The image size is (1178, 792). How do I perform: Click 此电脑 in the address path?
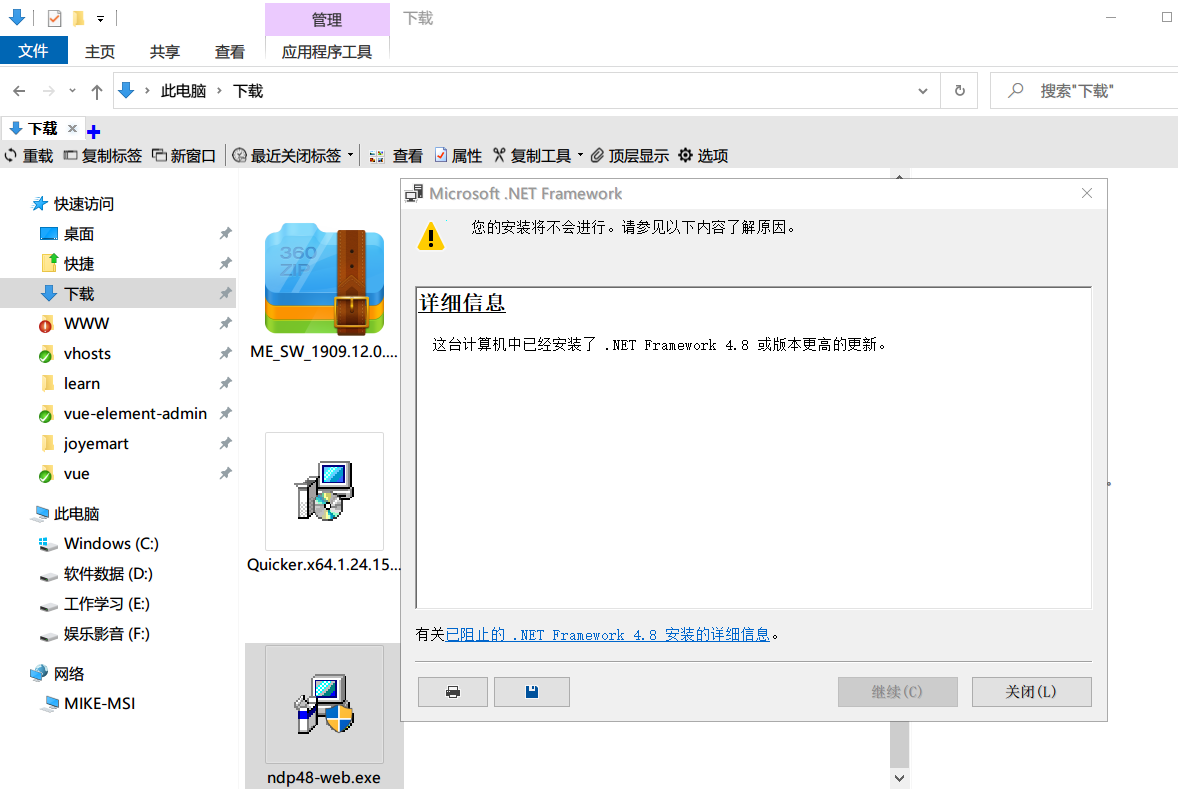point(183,91)
